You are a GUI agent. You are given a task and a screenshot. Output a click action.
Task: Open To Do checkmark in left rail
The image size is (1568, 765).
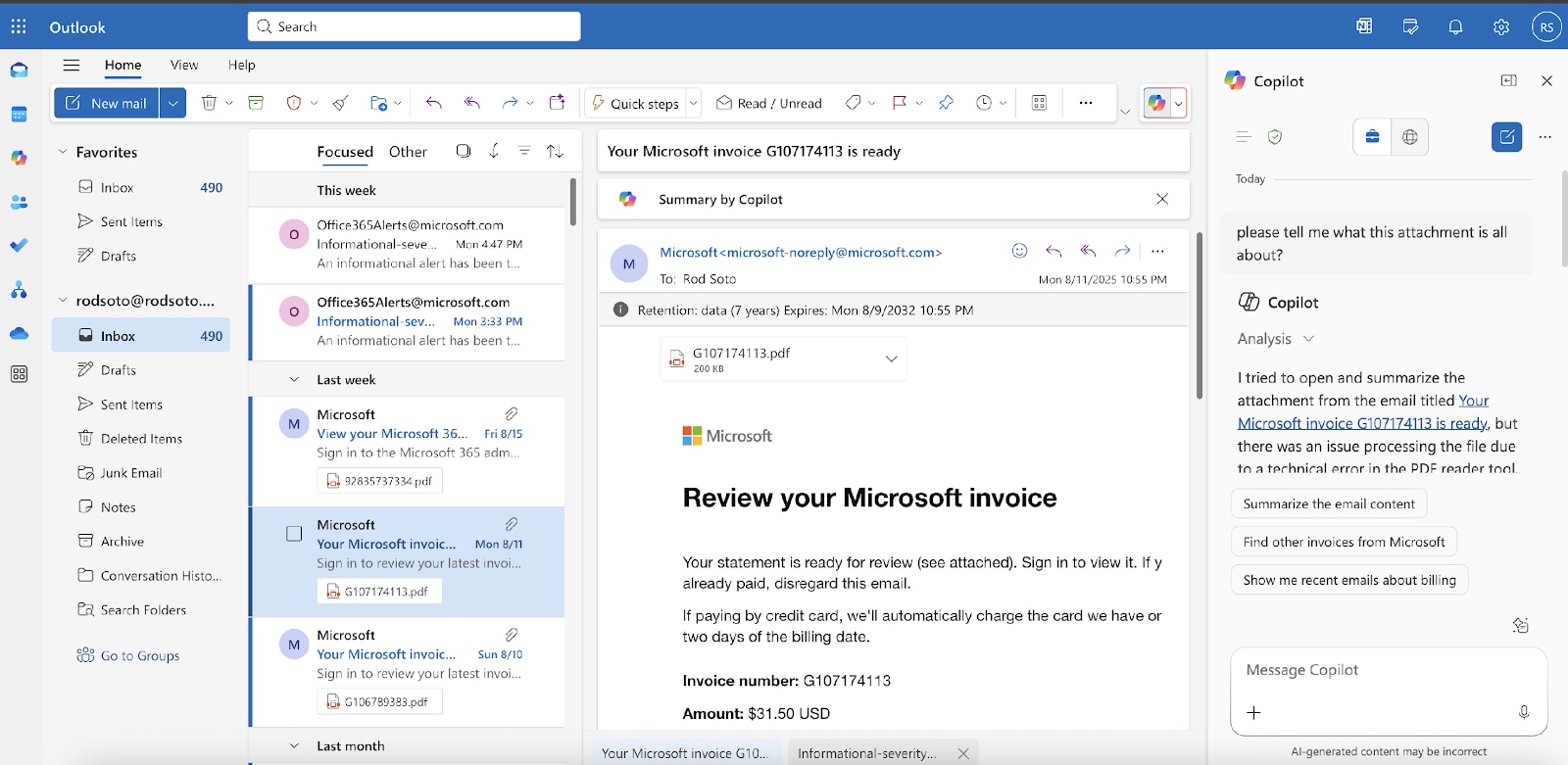19,246
